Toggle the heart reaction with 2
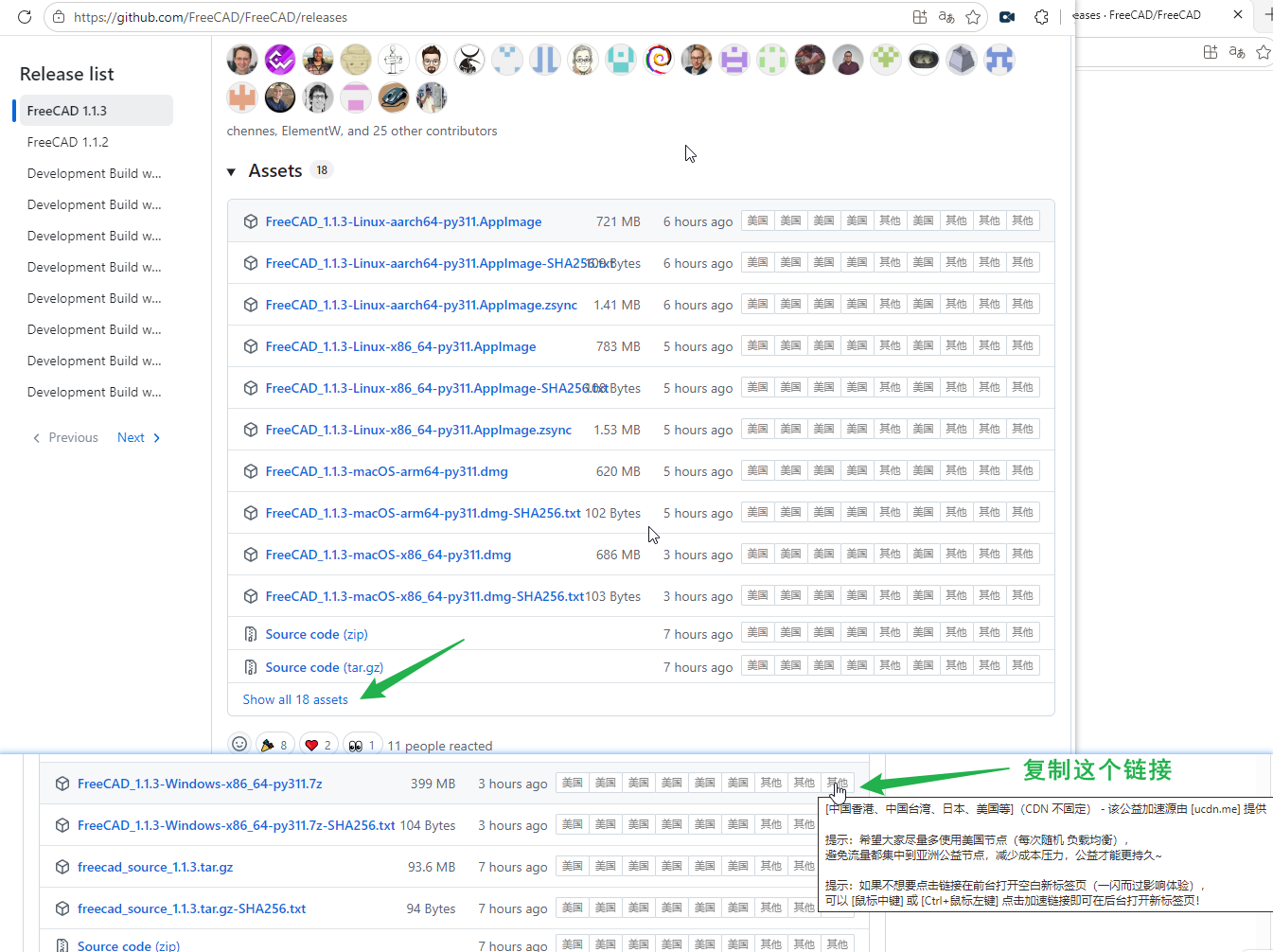The width and height of the screenshot is (1273, 952). [x=318, y=745]
